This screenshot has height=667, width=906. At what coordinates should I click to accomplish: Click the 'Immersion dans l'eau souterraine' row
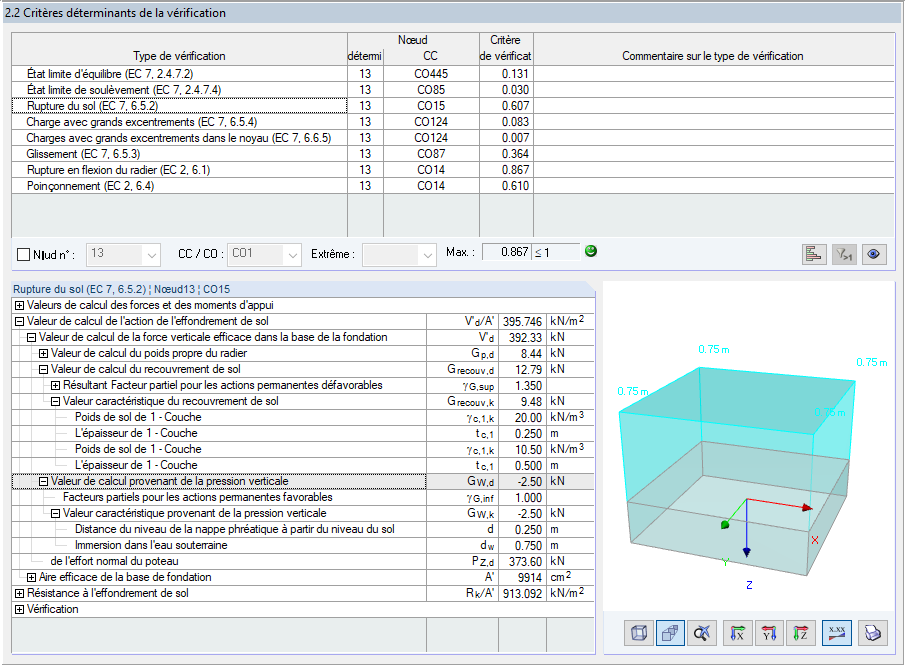pyautogui.click(x=303, y=546)
